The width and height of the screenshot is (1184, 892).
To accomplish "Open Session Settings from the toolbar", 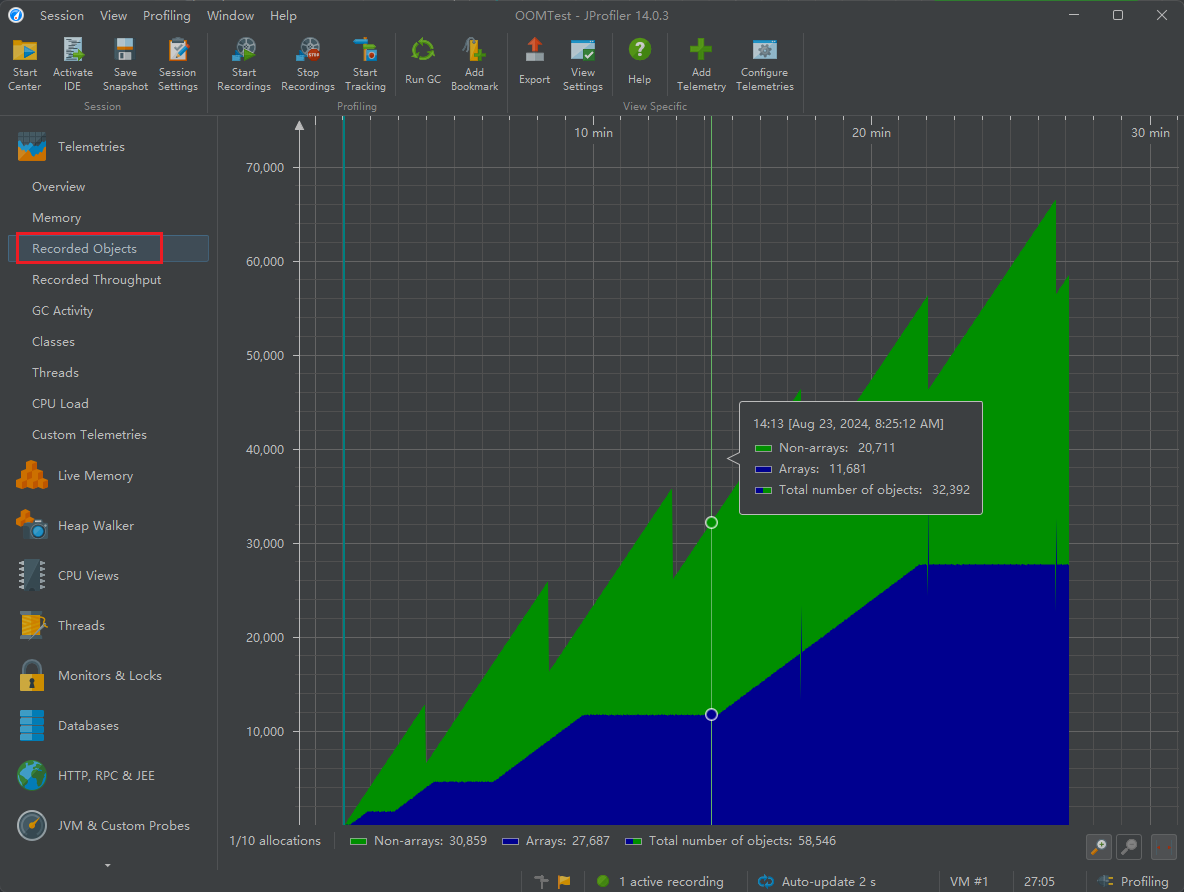I will click(x=177, y=64).
